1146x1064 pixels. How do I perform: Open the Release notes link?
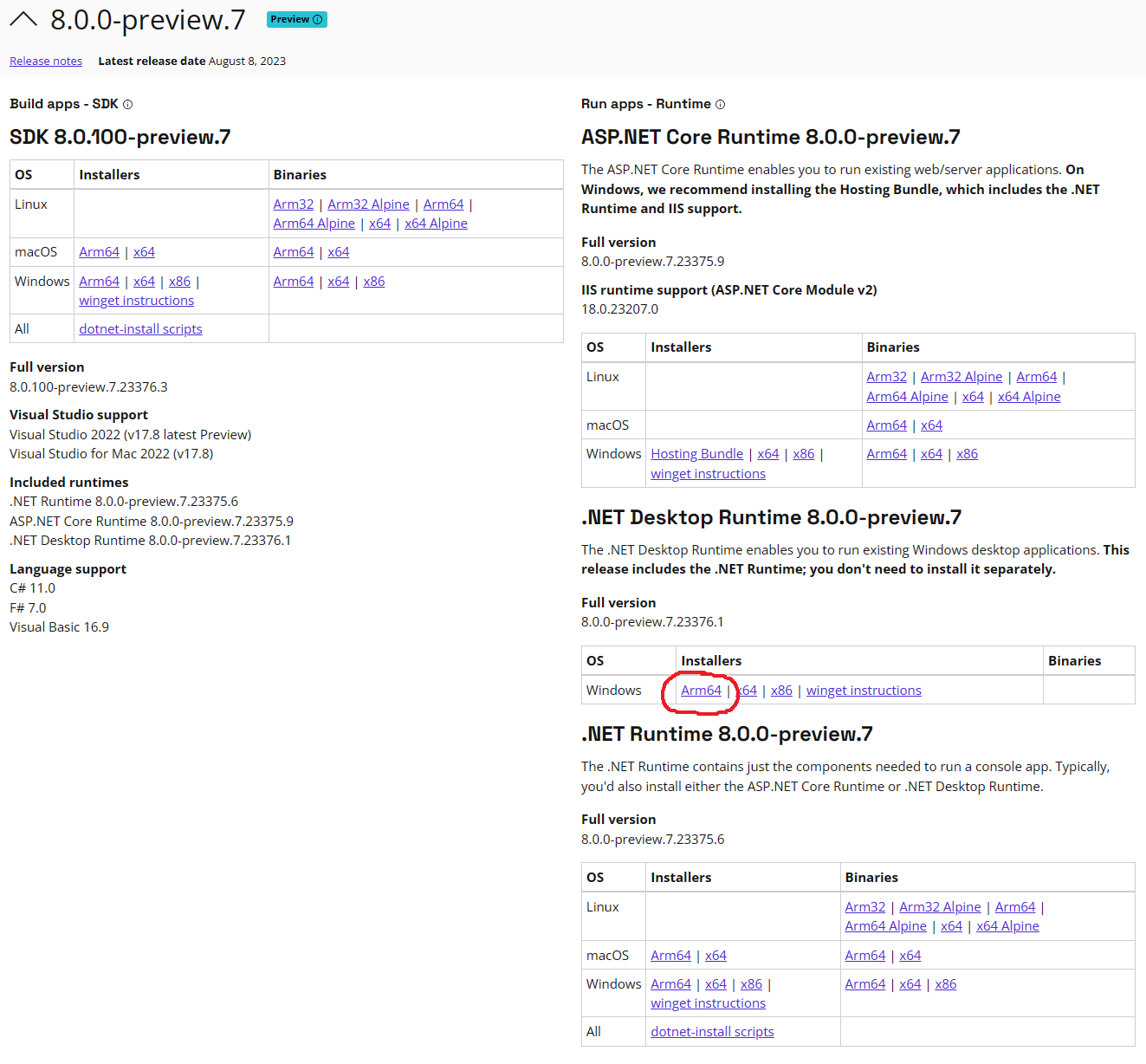[x=45, y=61]
